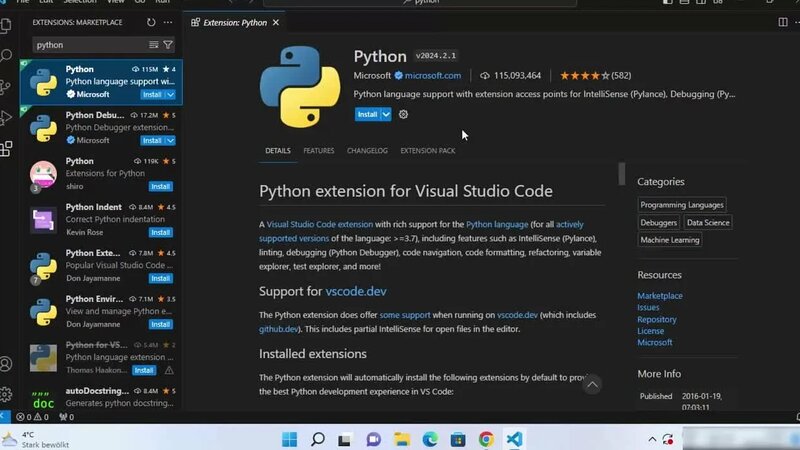
Task: Open Task View on taskbar
Action: point(345,439)
